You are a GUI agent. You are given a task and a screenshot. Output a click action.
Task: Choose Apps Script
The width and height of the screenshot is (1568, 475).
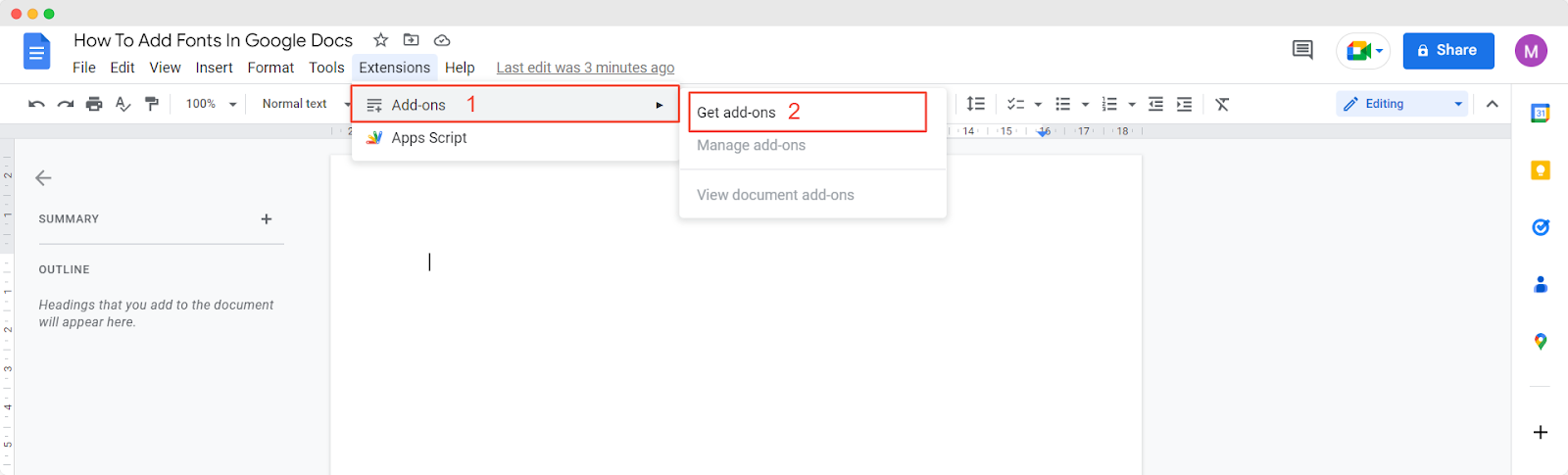(515, 138)
